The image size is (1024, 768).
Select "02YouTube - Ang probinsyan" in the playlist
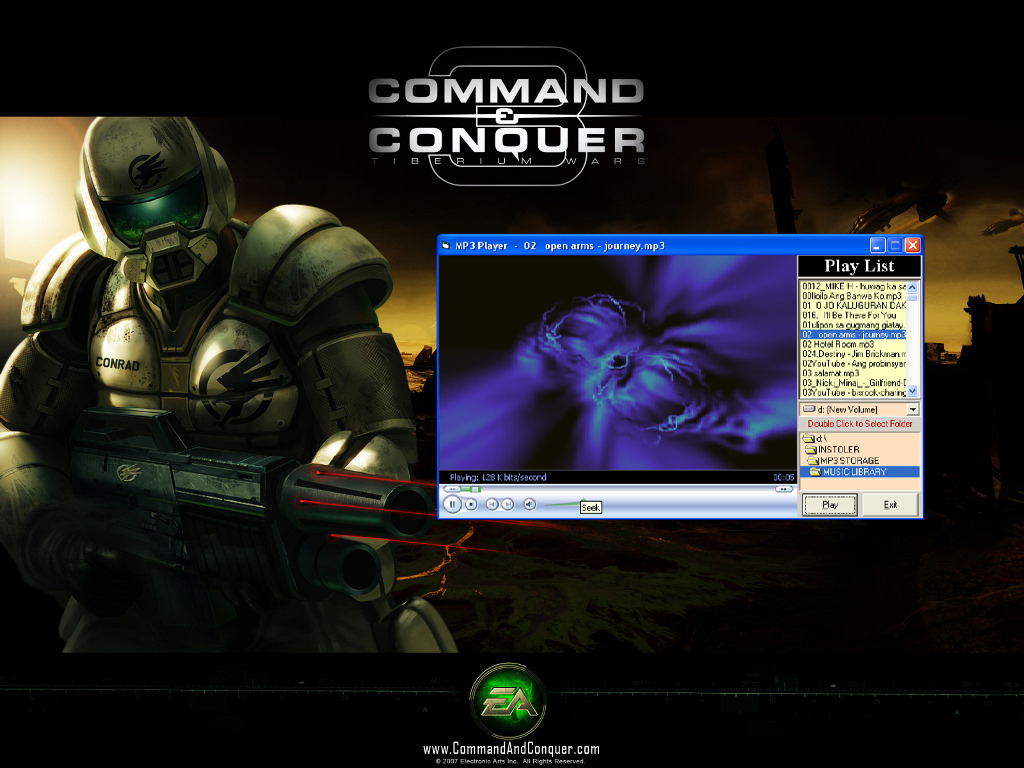(854, 364)
